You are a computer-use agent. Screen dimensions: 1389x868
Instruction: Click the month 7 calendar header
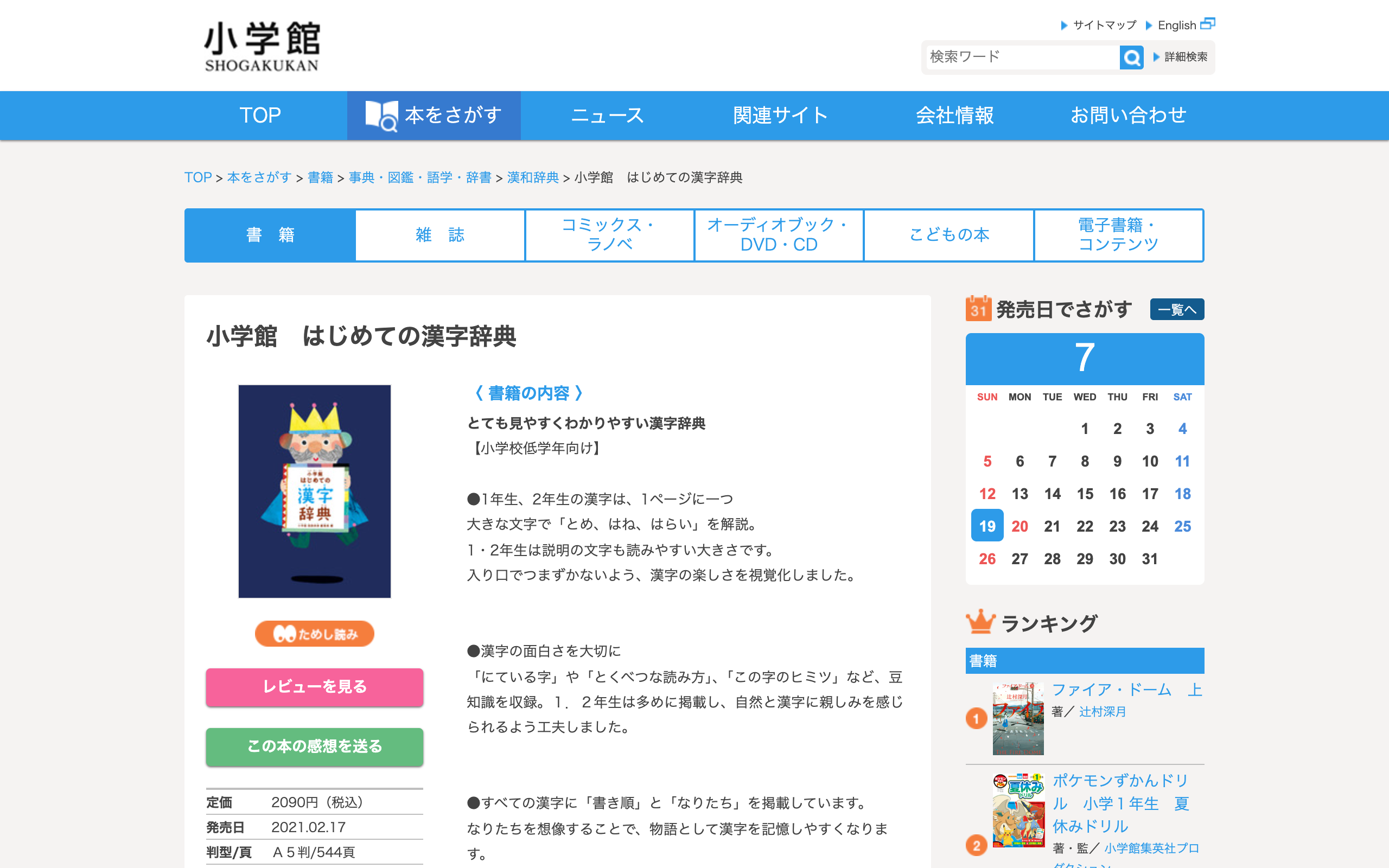[x=1085, y=358]
